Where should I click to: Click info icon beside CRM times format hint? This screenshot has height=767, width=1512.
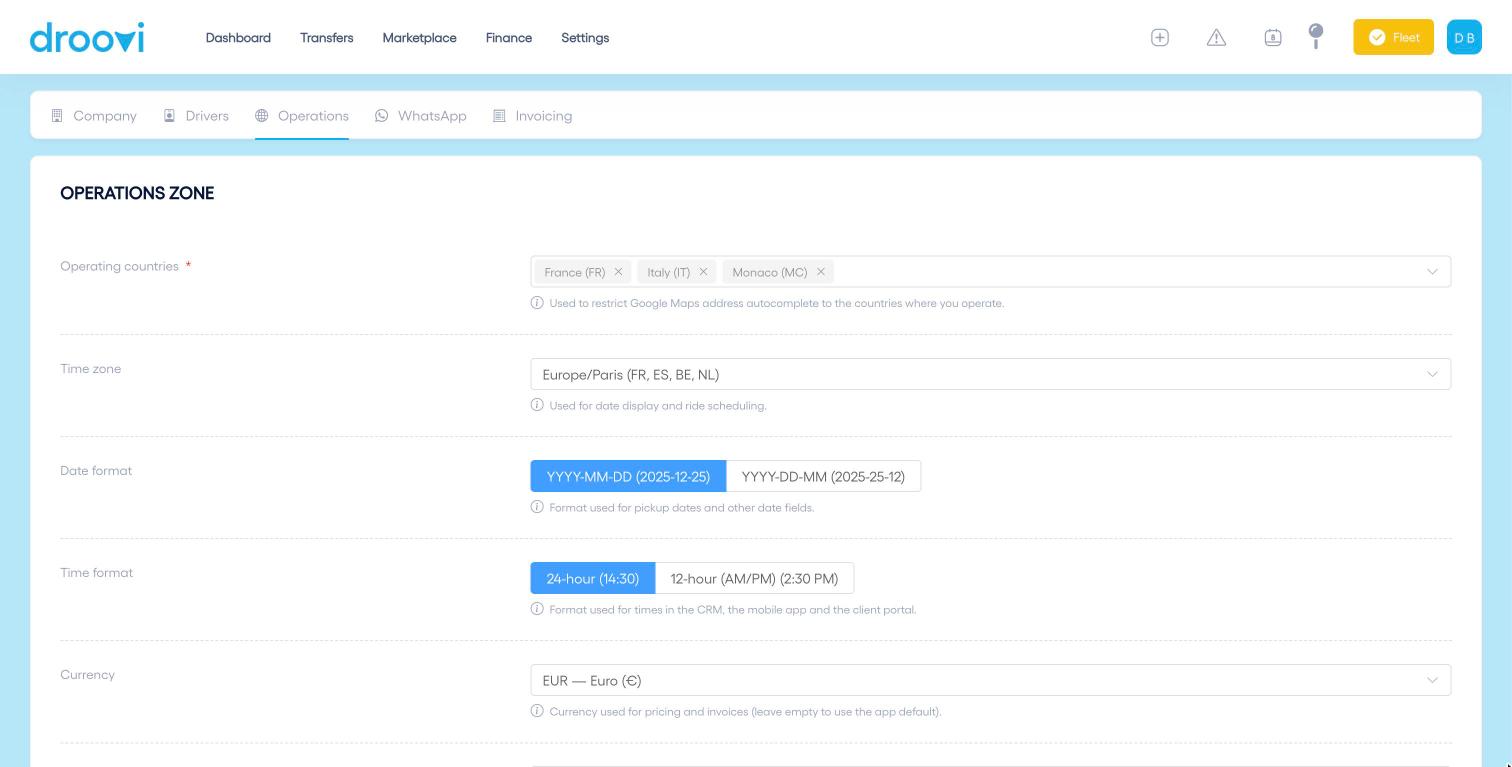[537, 609]
